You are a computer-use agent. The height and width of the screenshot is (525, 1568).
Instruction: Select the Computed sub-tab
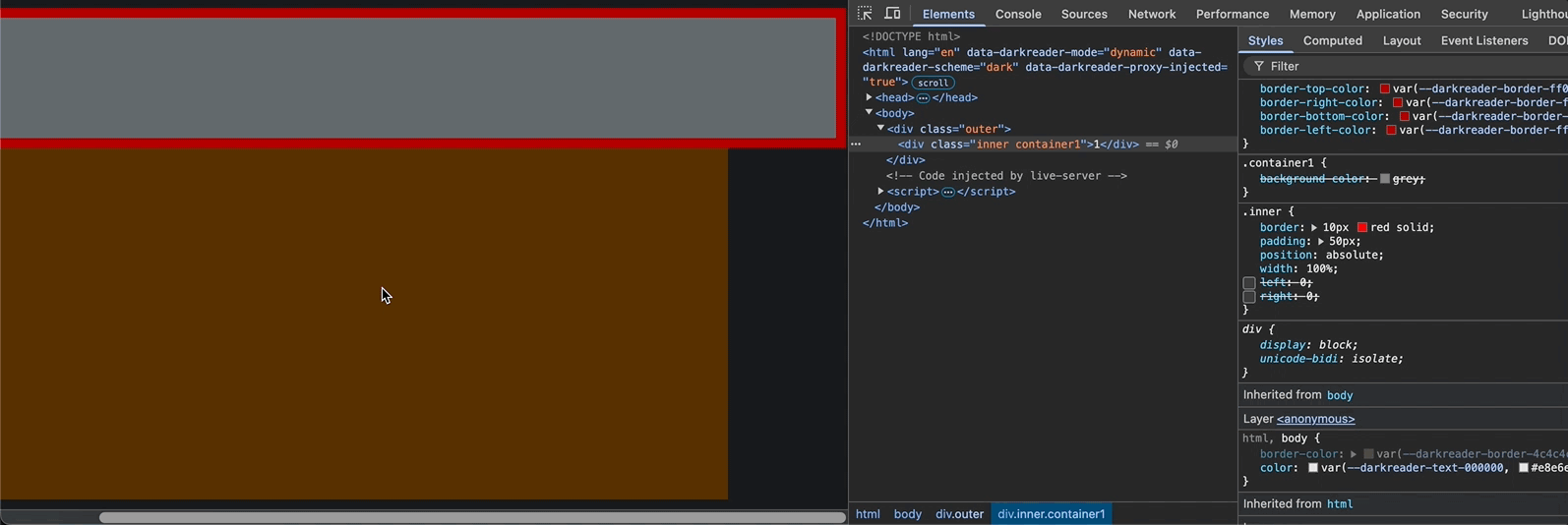click(x=1333, y=40)
